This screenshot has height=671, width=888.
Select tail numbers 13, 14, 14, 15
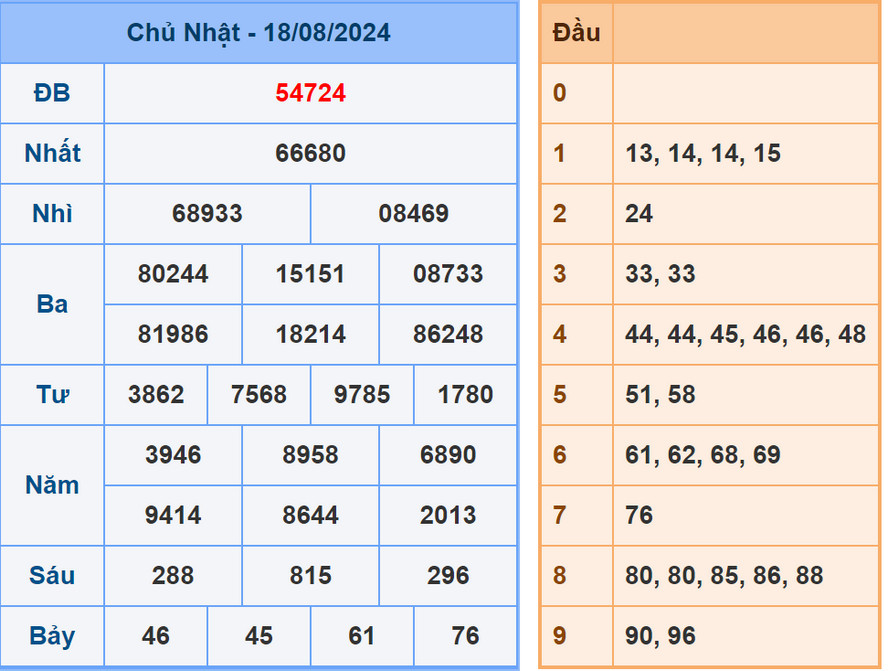point(688,153)
